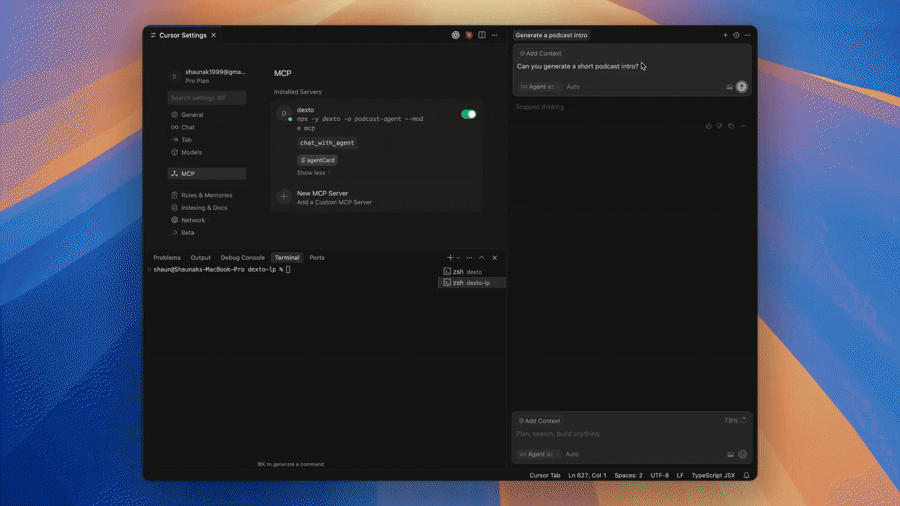Close the Cursor Settings tab
This screenshot has height=506, width=900.
click(x=214, y=35)
